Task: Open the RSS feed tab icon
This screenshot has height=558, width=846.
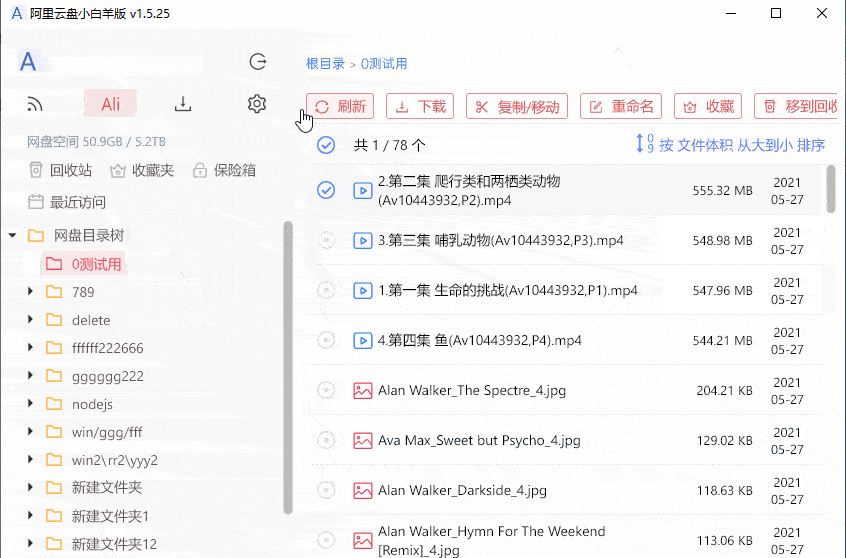Action: [36, 104]
